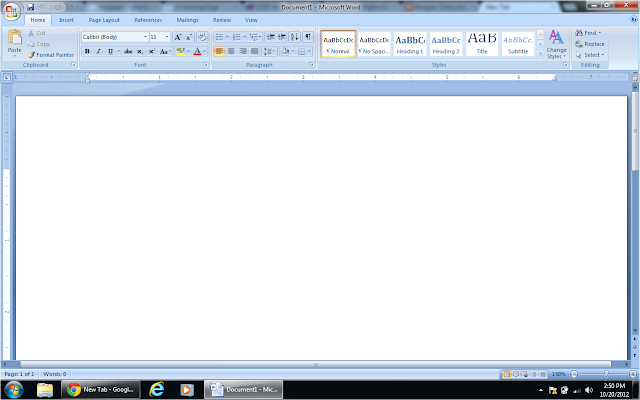This screenshot has height=400, width=640.
Task: Open the Office Button menu
Action: click(x=11, y=11)
